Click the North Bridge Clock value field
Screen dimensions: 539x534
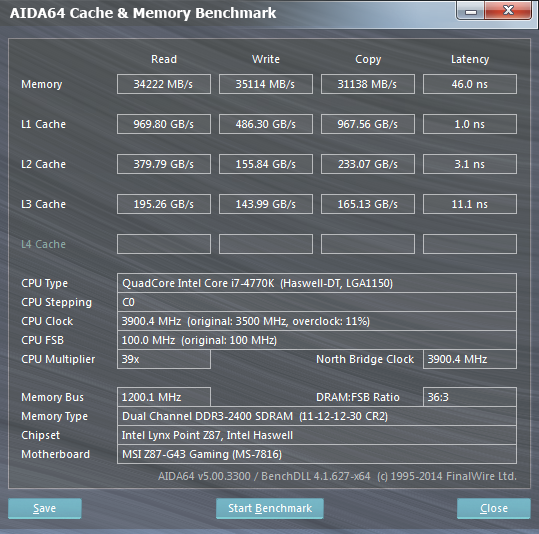coord(470,359)
